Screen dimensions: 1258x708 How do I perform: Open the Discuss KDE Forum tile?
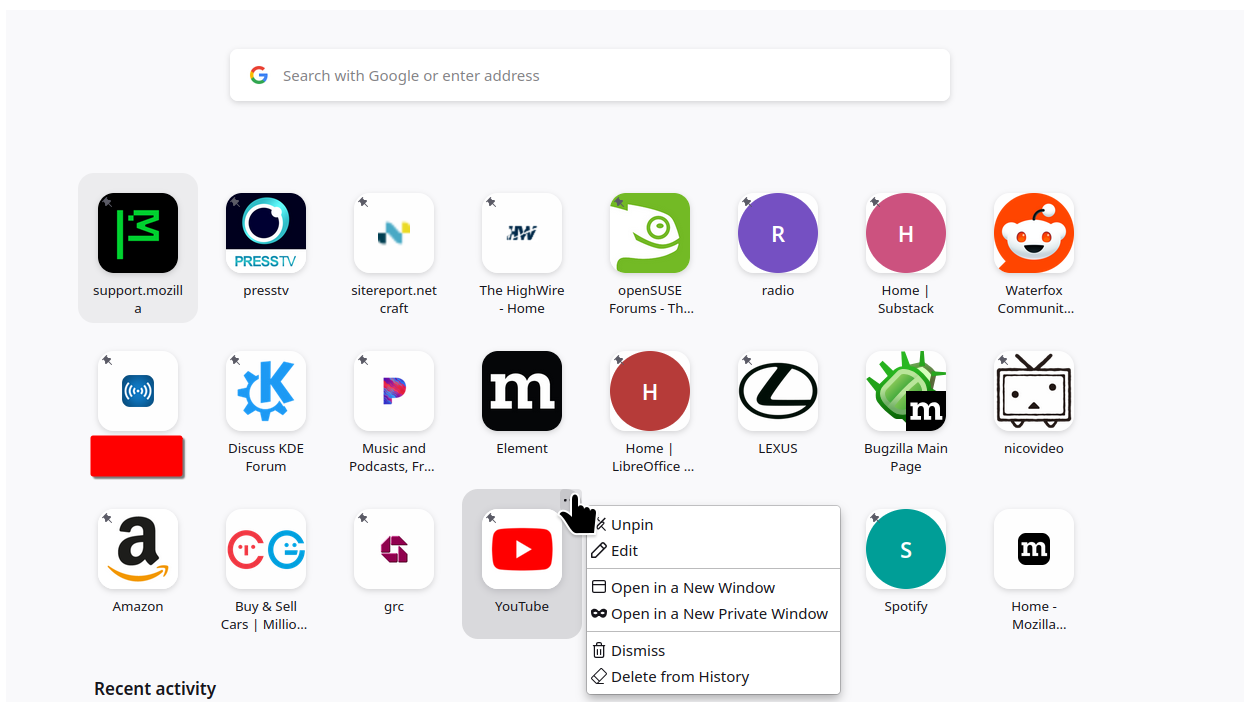point(266,391)
